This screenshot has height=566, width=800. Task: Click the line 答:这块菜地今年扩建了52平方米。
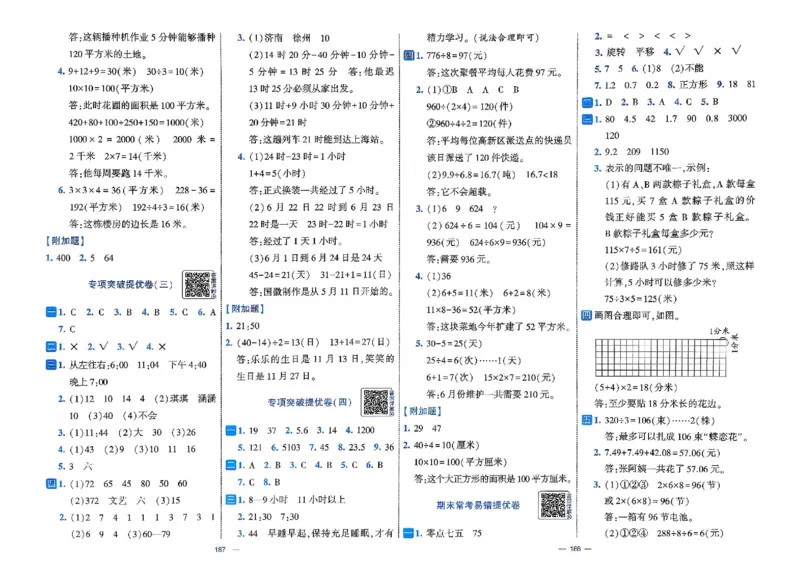coord(498,327)
